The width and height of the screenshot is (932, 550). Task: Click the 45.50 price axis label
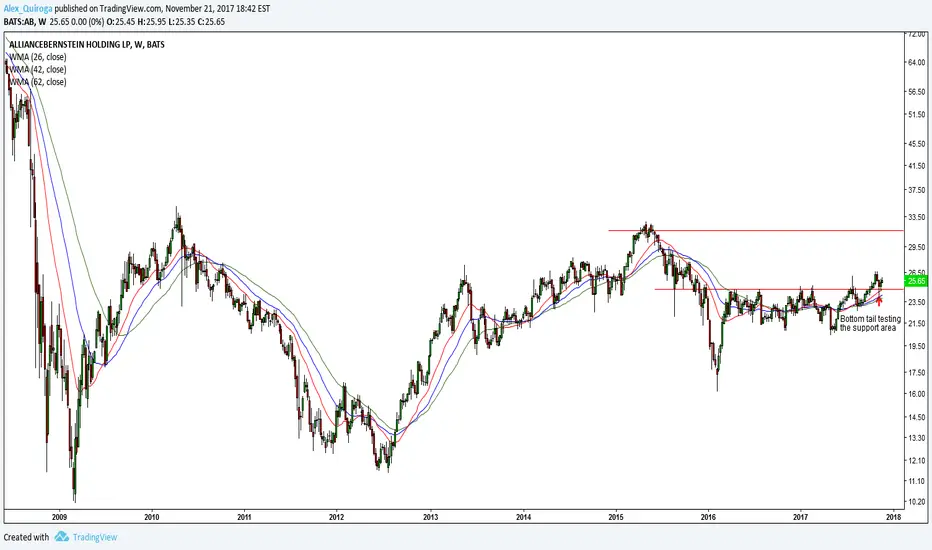(917, 143)
